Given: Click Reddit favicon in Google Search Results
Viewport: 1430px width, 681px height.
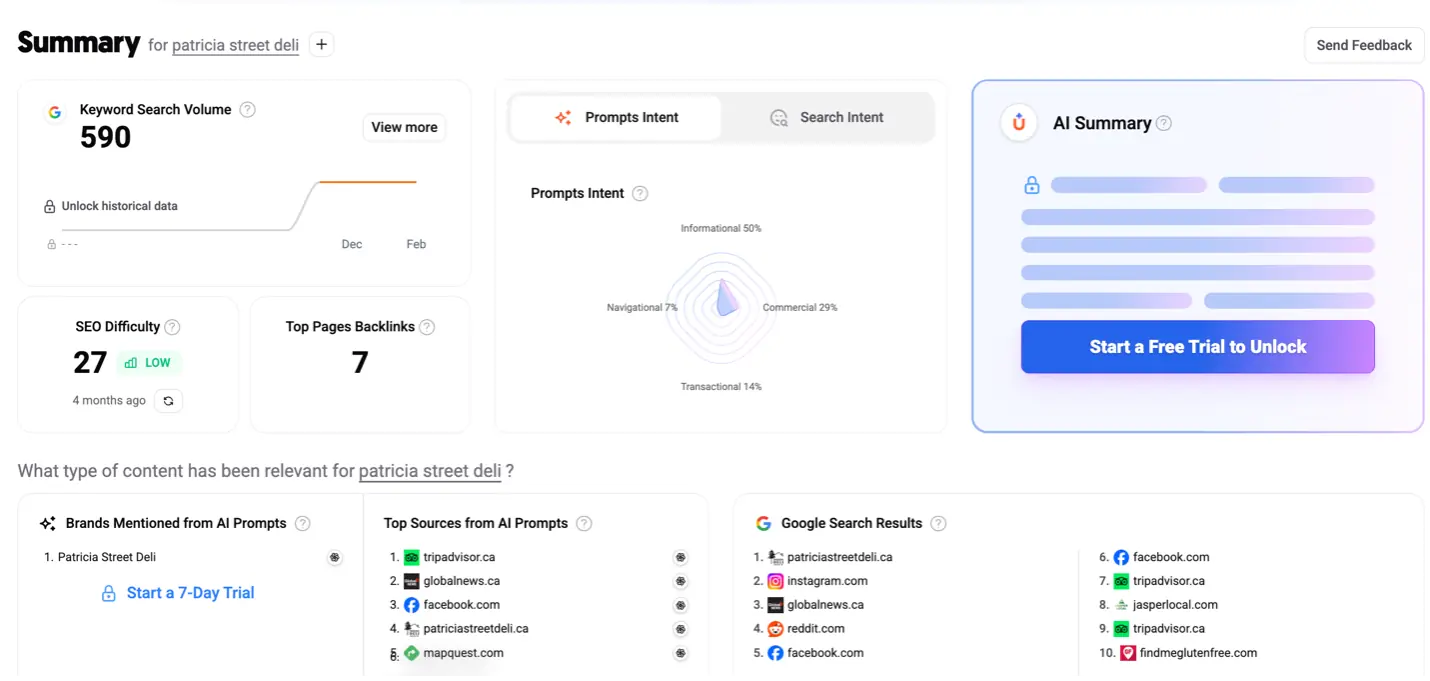Looking at the screenshot, I should point(775,629).
